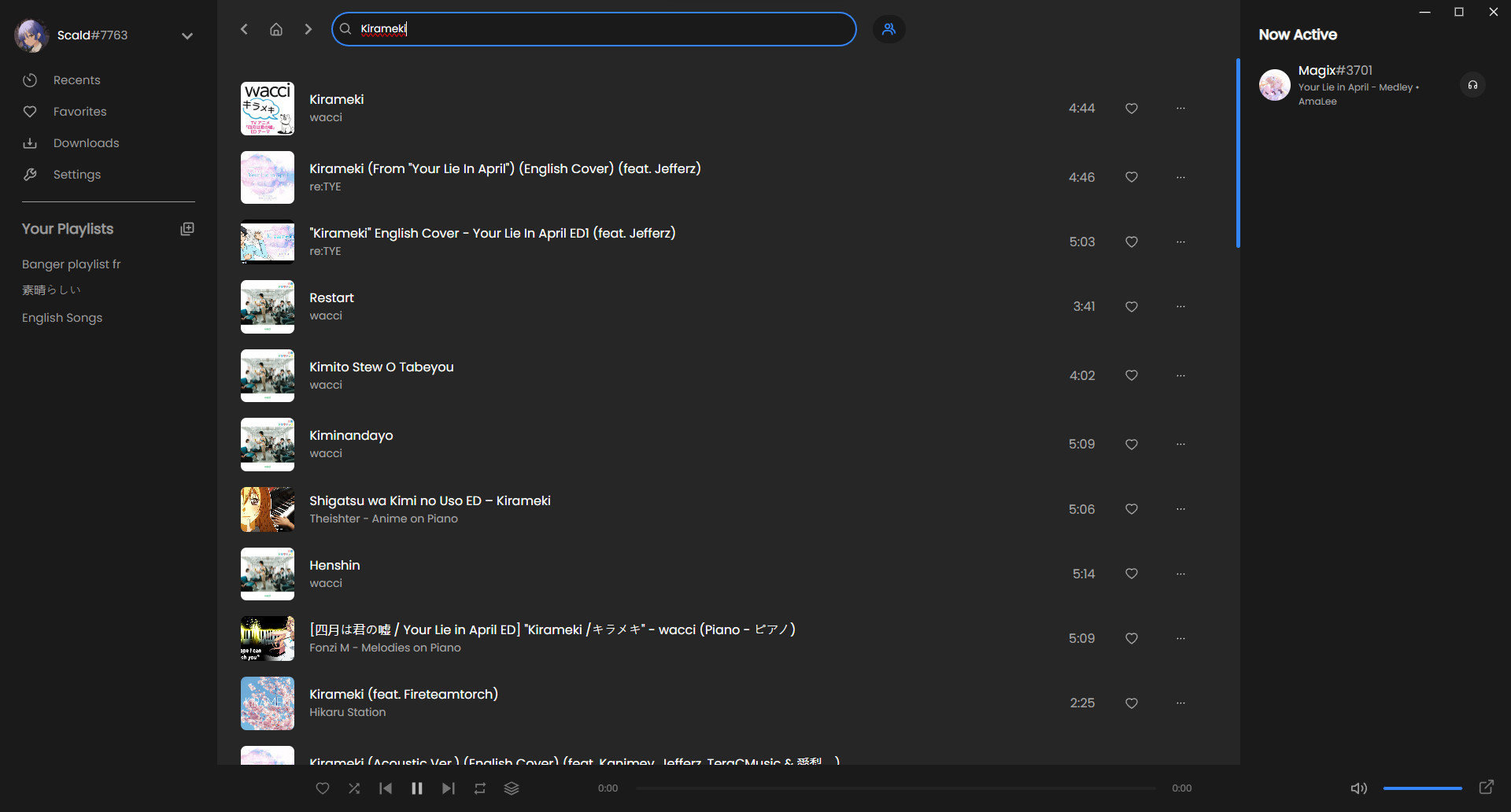Open more options for Restart

(x=1180, y=307)
